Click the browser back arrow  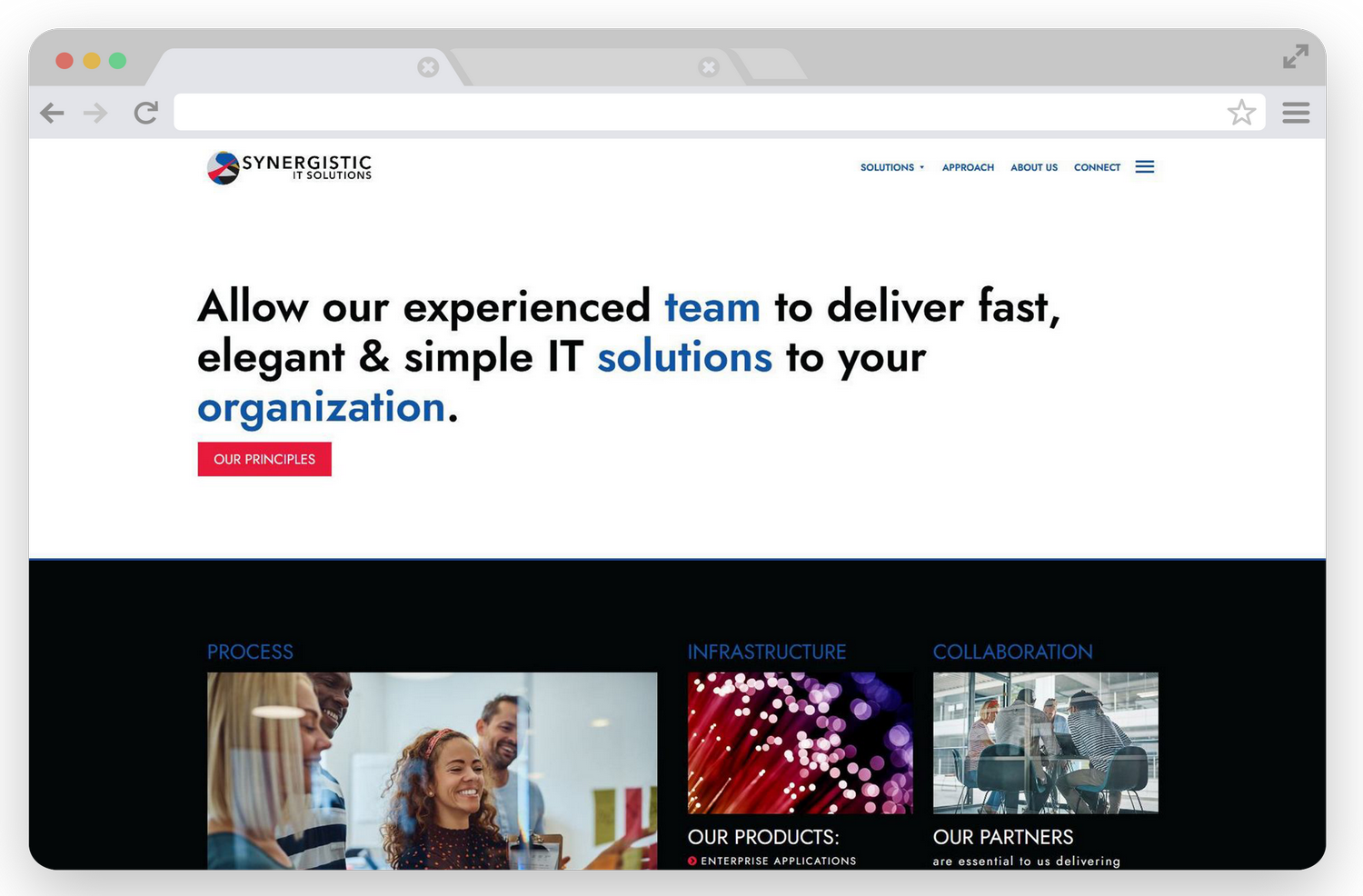click(53, 113)
